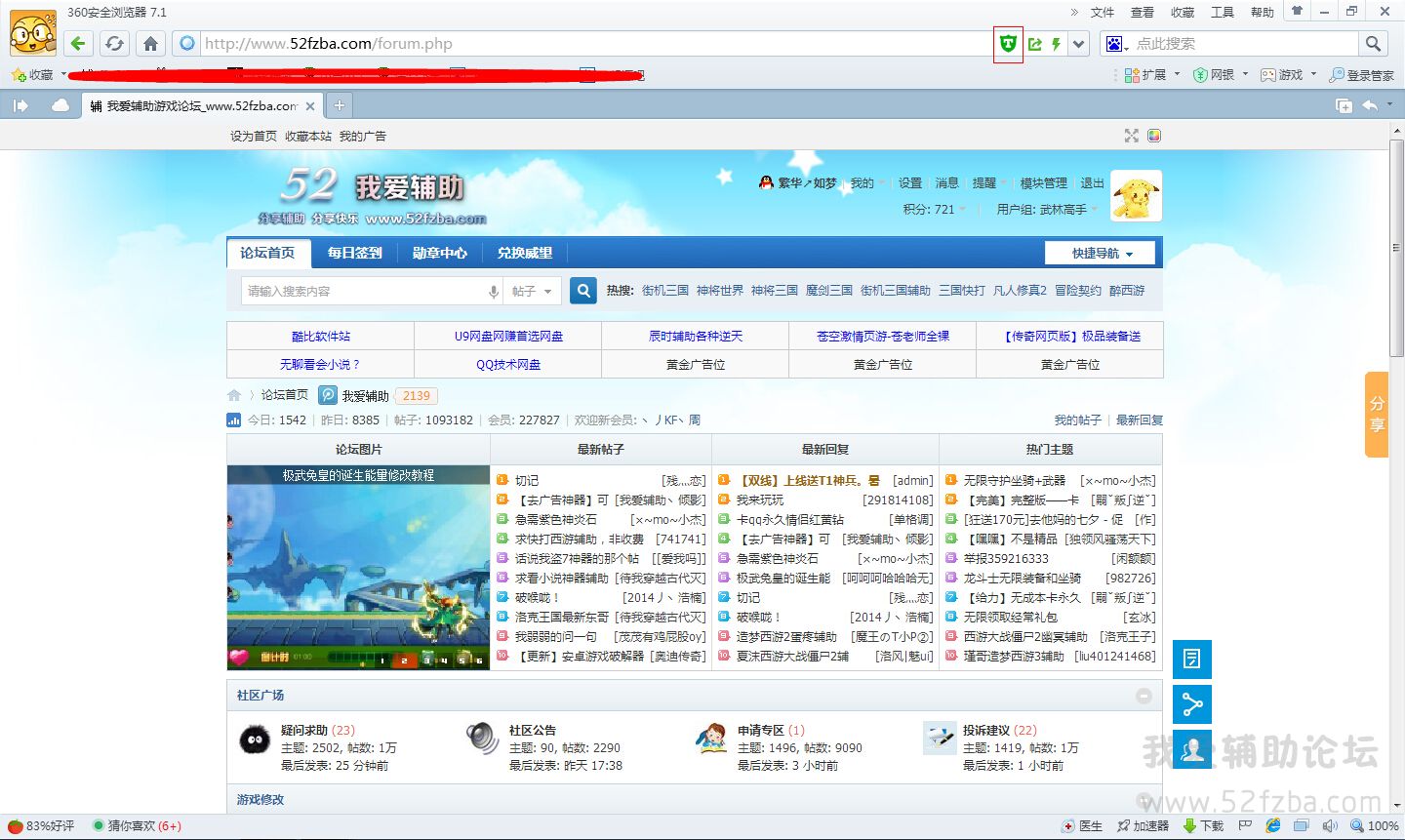Image resolution: width=1405 pixels, height=840 pixels.
Task: Open a new tab with the plus button
Action: tap(339, 105)
